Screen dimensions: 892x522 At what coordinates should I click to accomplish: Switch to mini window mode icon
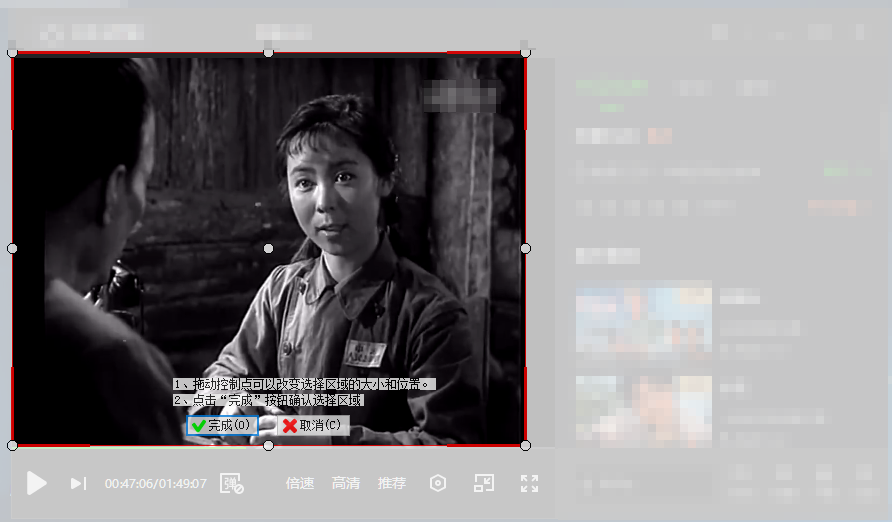click(x=484, y=483)
